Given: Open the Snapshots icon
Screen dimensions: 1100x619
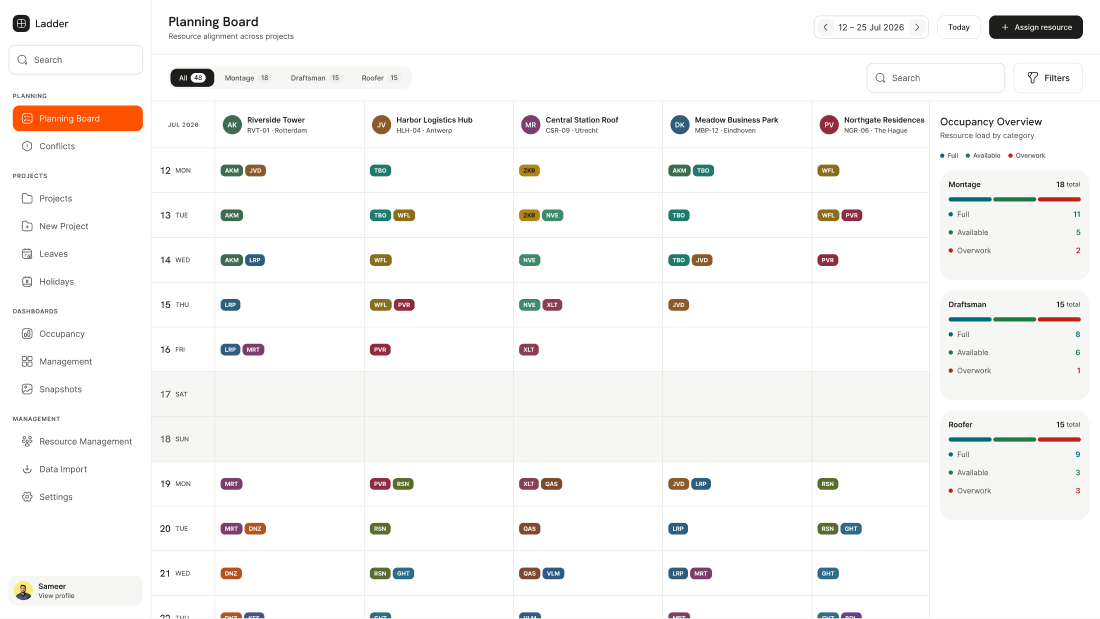Looking at the screenshot, I should tap(27, 389).
